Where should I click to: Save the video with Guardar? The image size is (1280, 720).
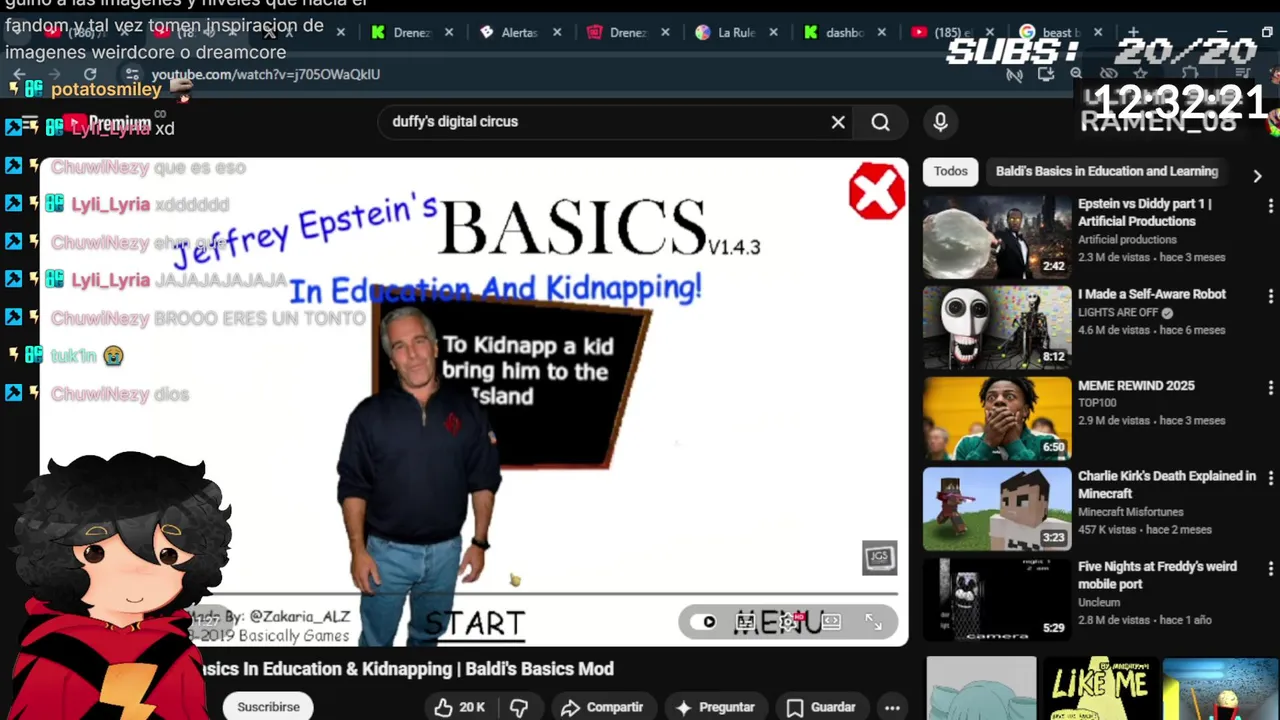(821, 707)
